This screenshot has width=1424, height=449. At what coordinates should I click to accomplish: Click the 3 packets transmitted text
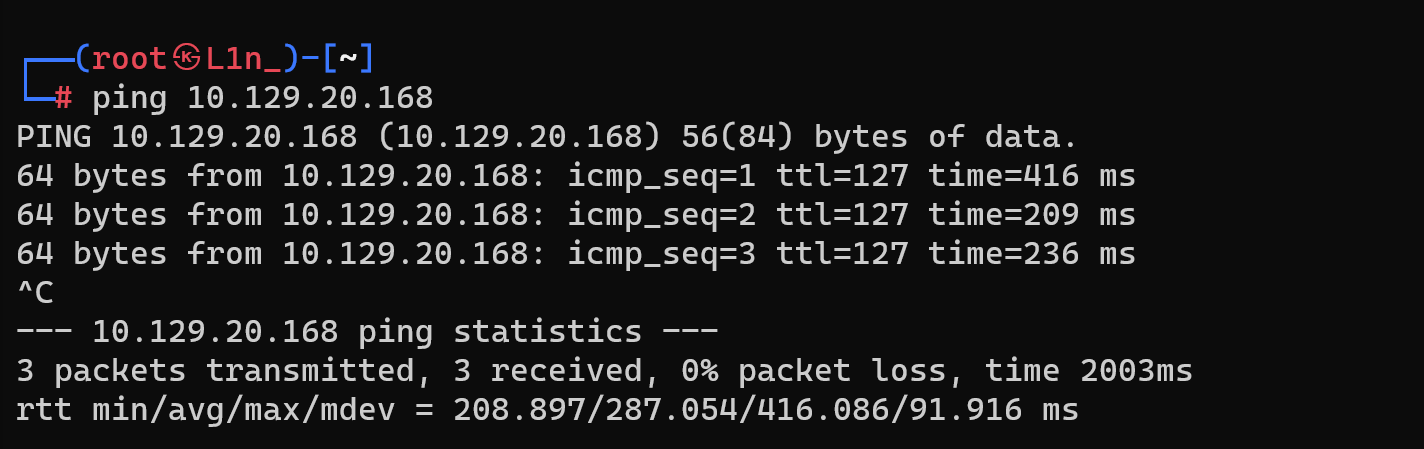click(215, 372)
